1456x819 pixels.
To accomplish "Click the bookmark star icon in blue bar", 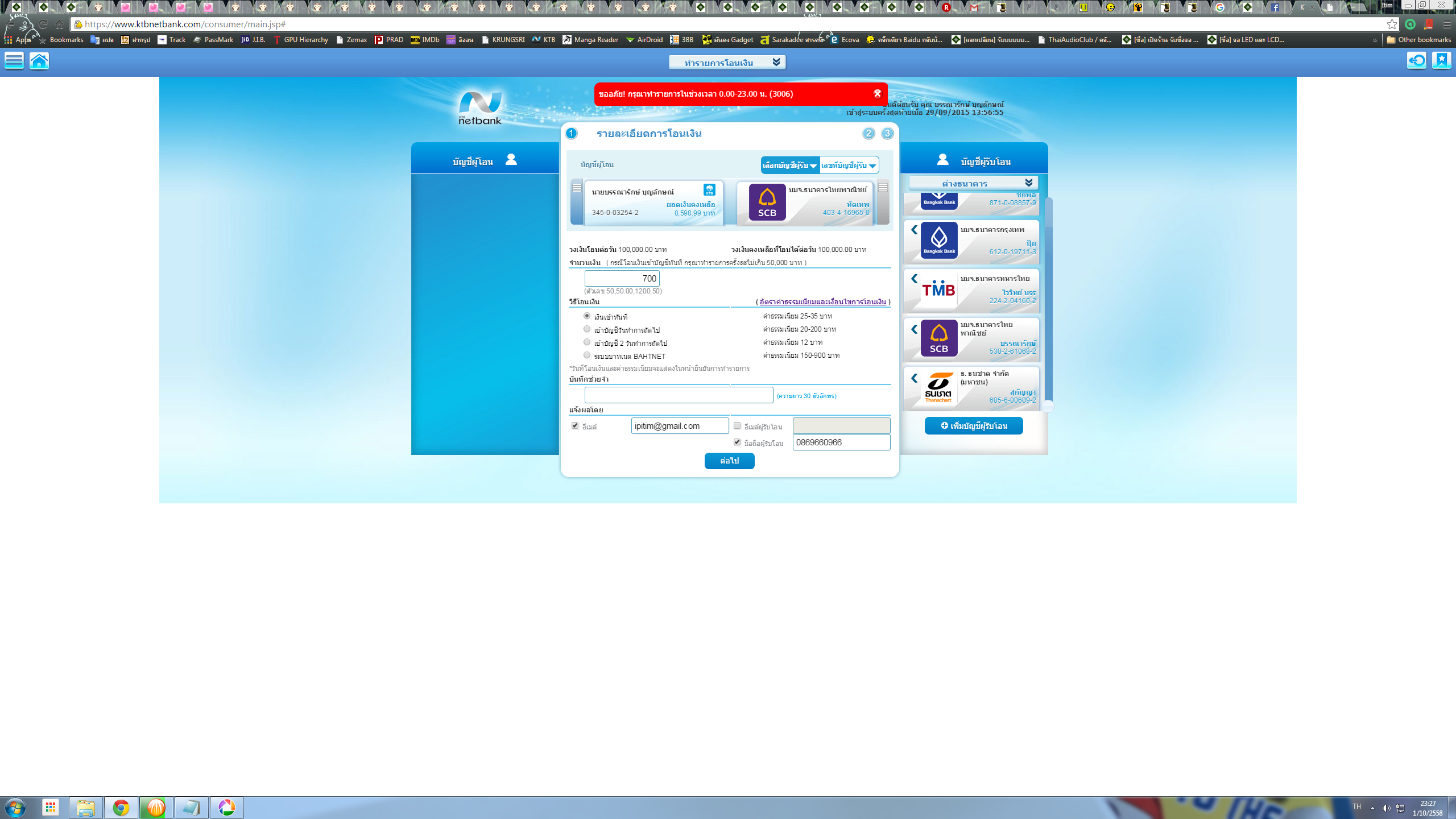I will pyautogui.click(x=1441, y=60).
